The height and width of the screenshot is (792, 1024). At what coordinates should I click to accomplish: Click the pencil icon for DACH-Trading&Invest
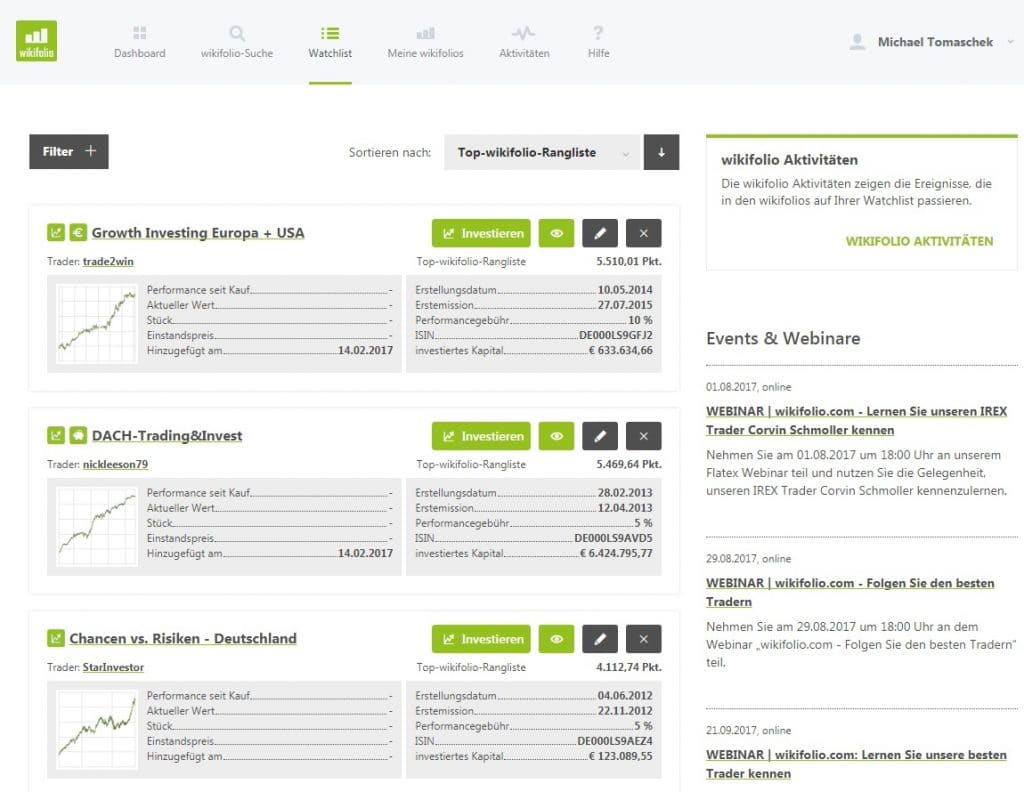tap(600, 436)
